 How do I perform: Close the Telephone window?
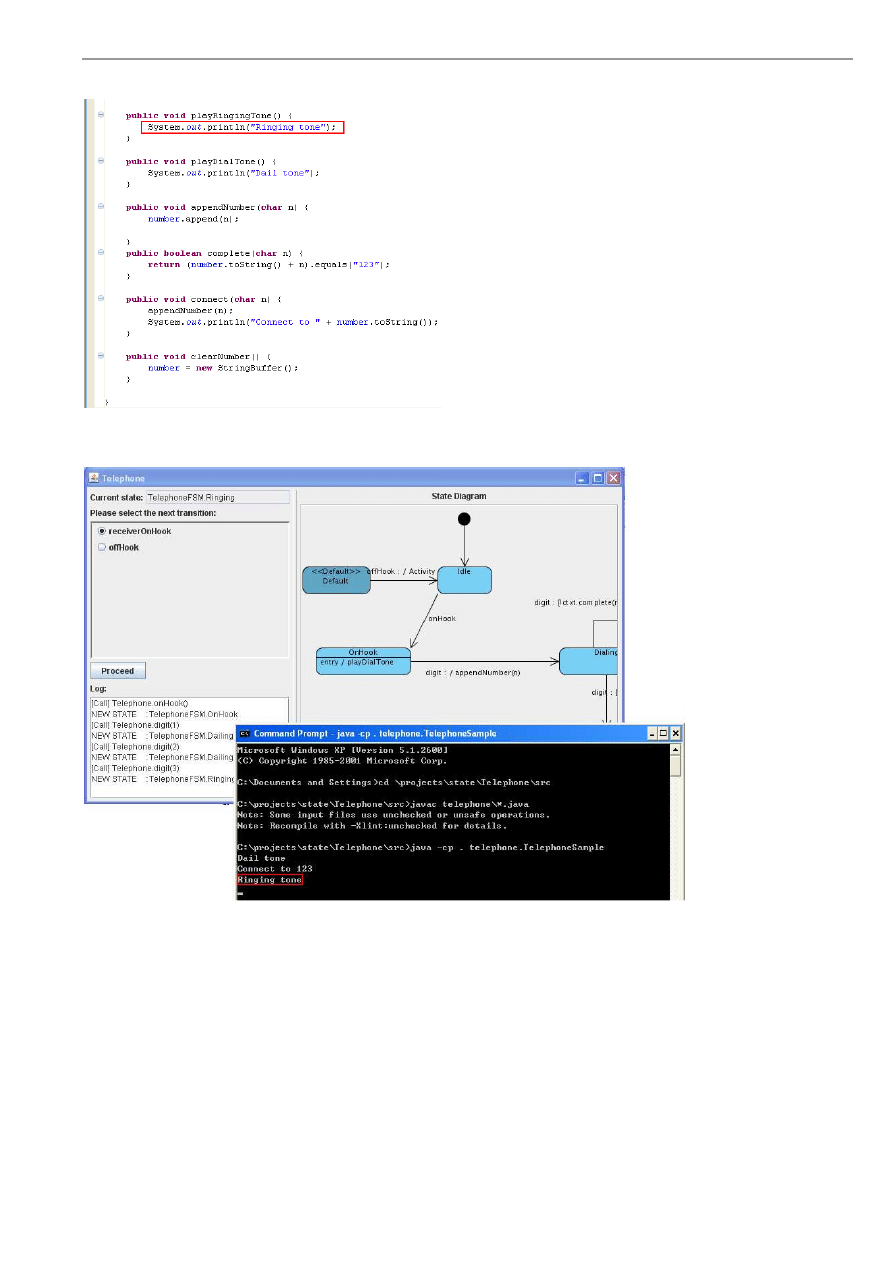pos(614,479)
